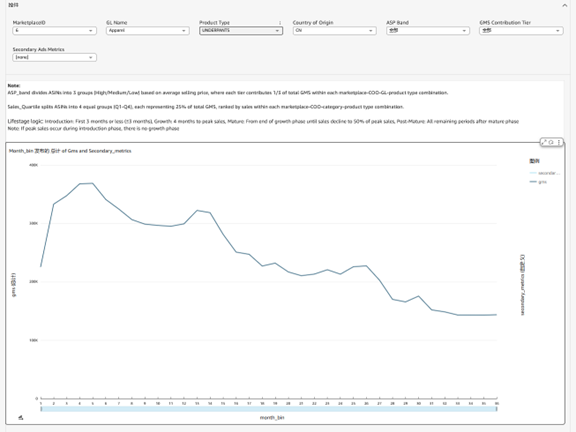
Task: Click the Country of Origin label
Action: click(x=313, y=23)
